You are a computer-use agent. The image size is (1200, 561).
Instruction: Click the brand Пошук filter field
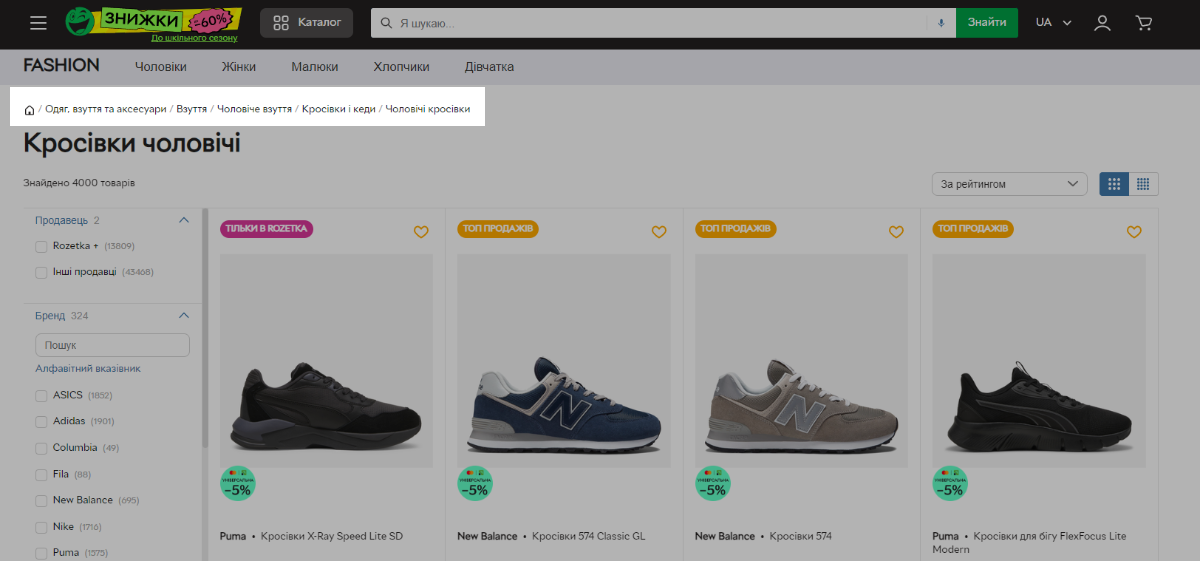coord(112,345)
